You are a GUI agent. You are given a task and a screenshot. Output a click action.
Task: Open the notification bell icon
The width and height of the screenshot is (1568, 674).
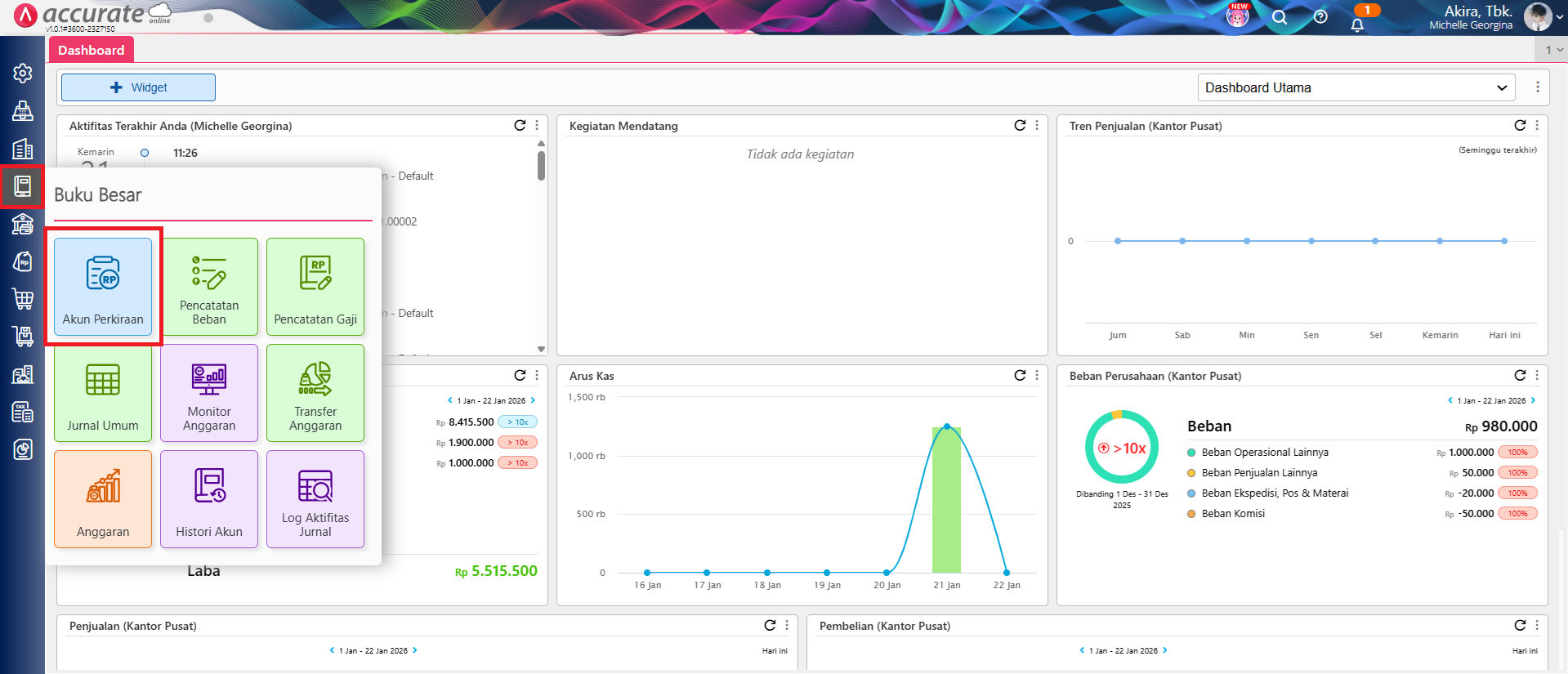[1357, 25]
